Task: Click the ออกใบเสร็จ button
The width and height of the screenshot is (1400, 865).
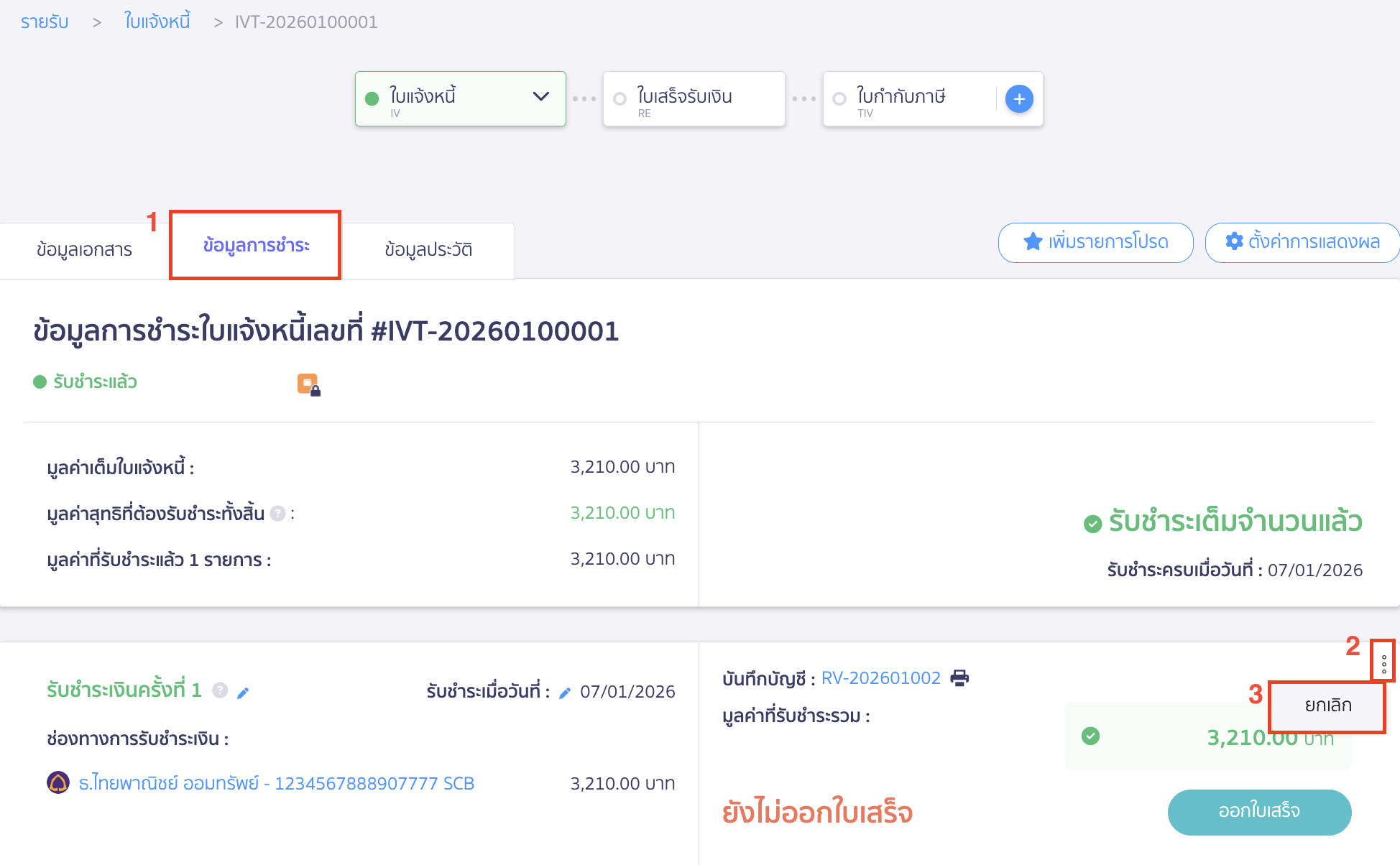Action: coord(1259,812)
